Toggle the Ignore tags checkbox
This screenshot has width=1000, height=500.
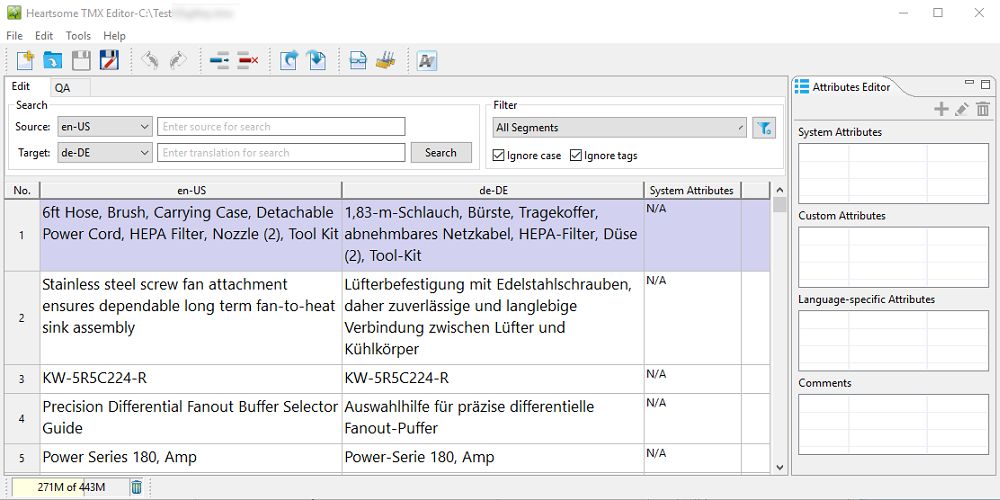[576, 155]
